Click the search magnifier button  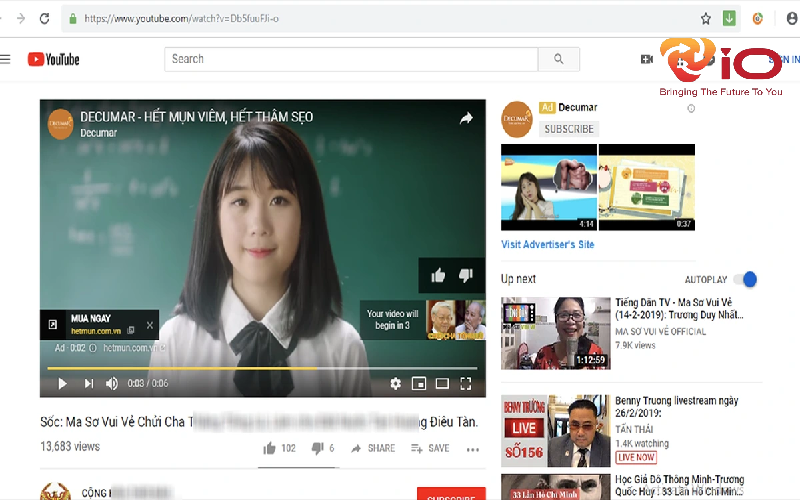pos(559,59)
